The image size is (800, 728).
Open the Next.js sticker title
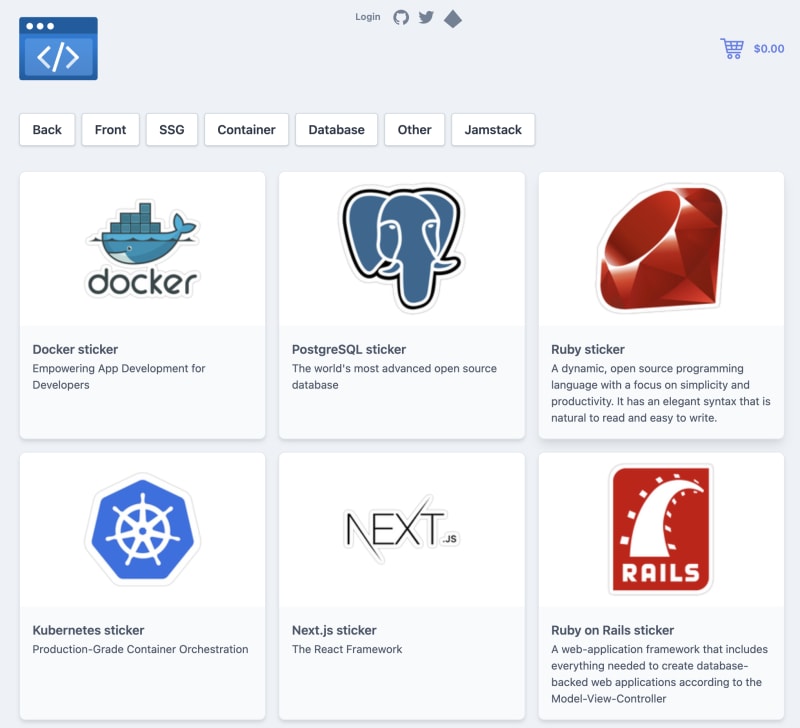[334, 630]
